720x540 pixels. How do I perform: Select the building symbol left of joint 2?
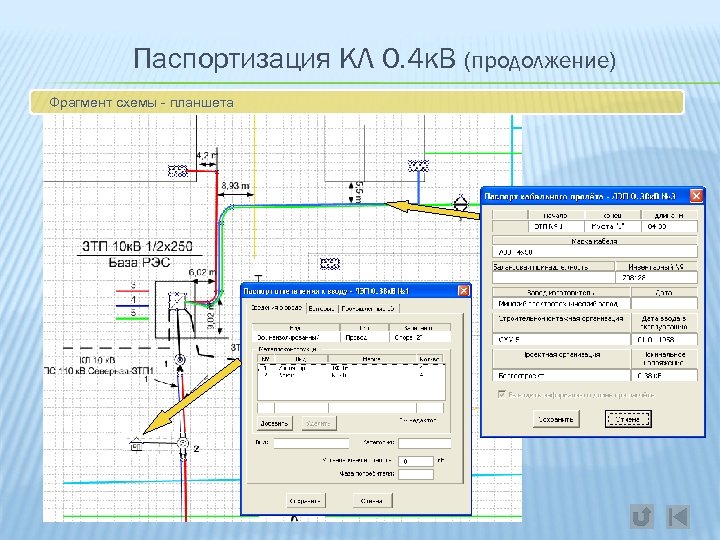[136, 444]
